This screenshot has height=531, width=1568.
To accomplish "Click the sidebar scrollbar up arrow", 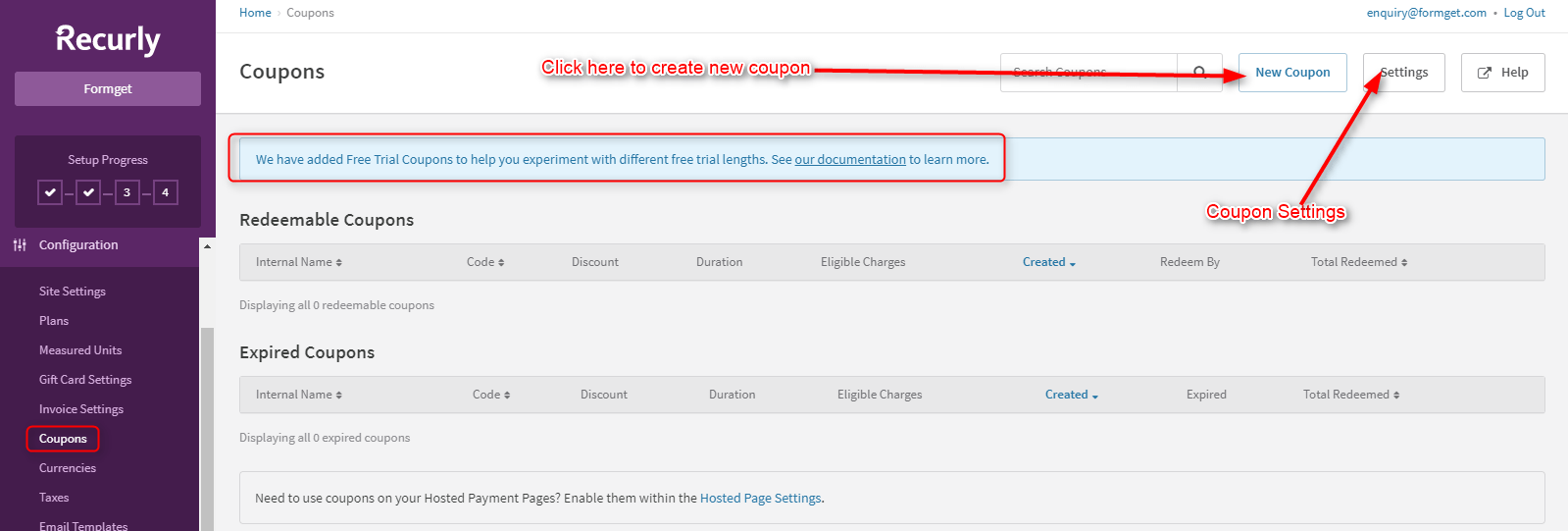I will tap(207, 246).
